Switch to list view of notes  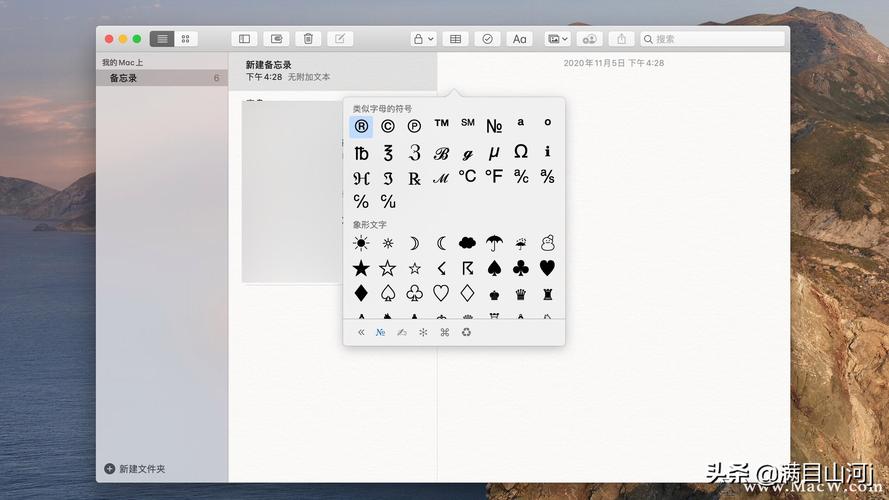tap(162, 39)
